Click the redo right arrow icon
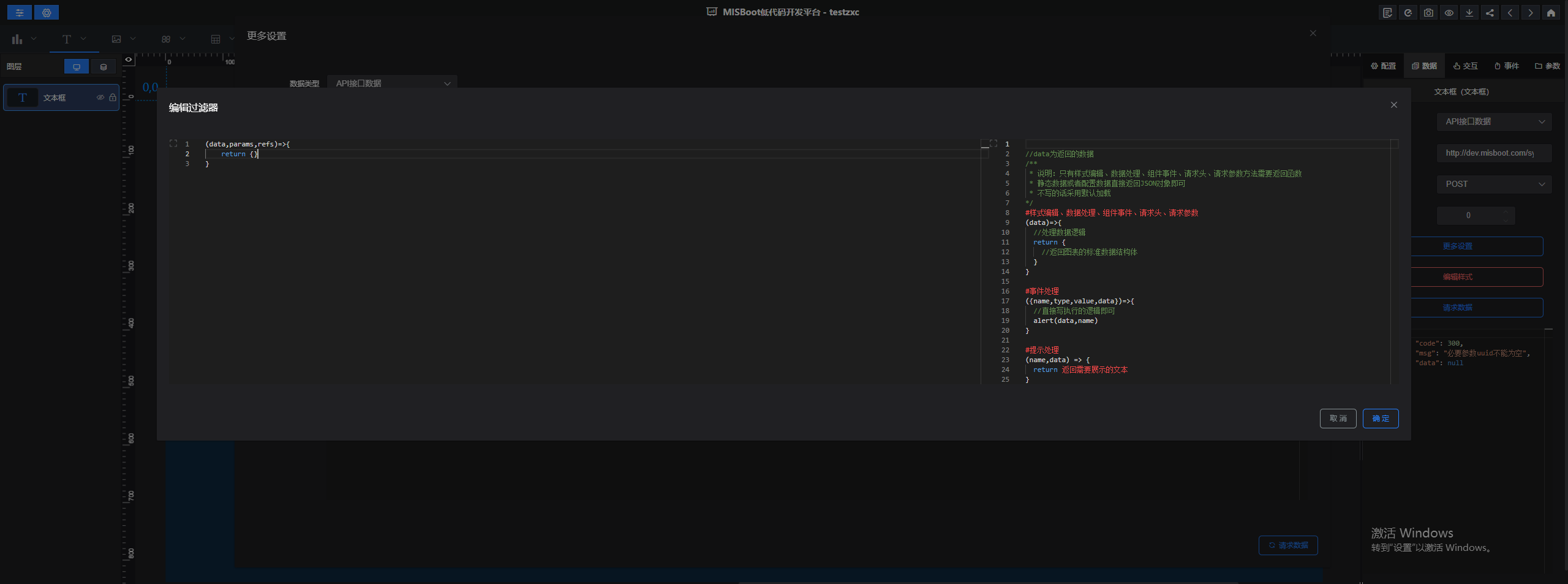1568x584 pixels. [1531, 12]
